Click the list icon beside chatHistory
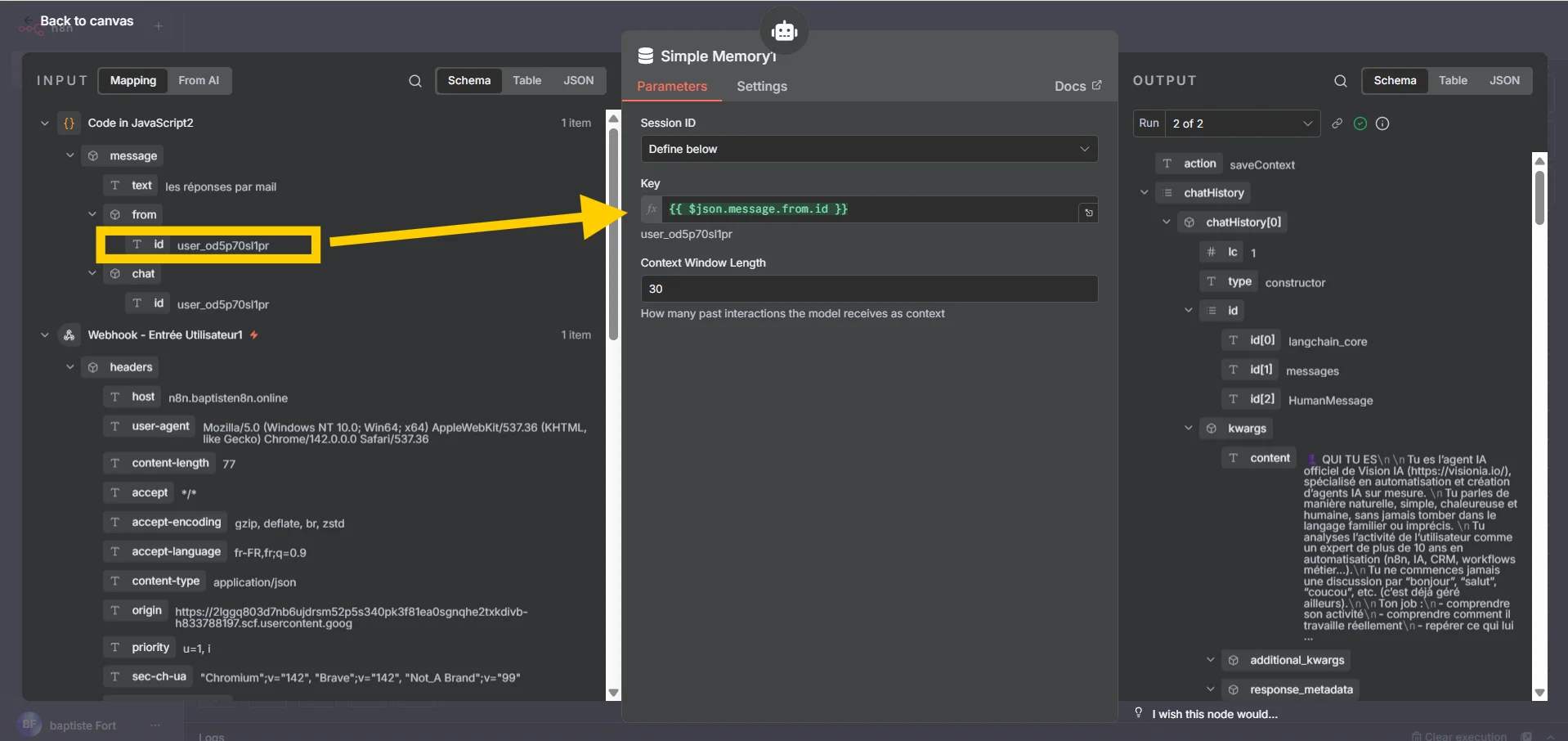Image resolution: width=1568 pixels, height=741 pixels. [x=1167, y=193]
